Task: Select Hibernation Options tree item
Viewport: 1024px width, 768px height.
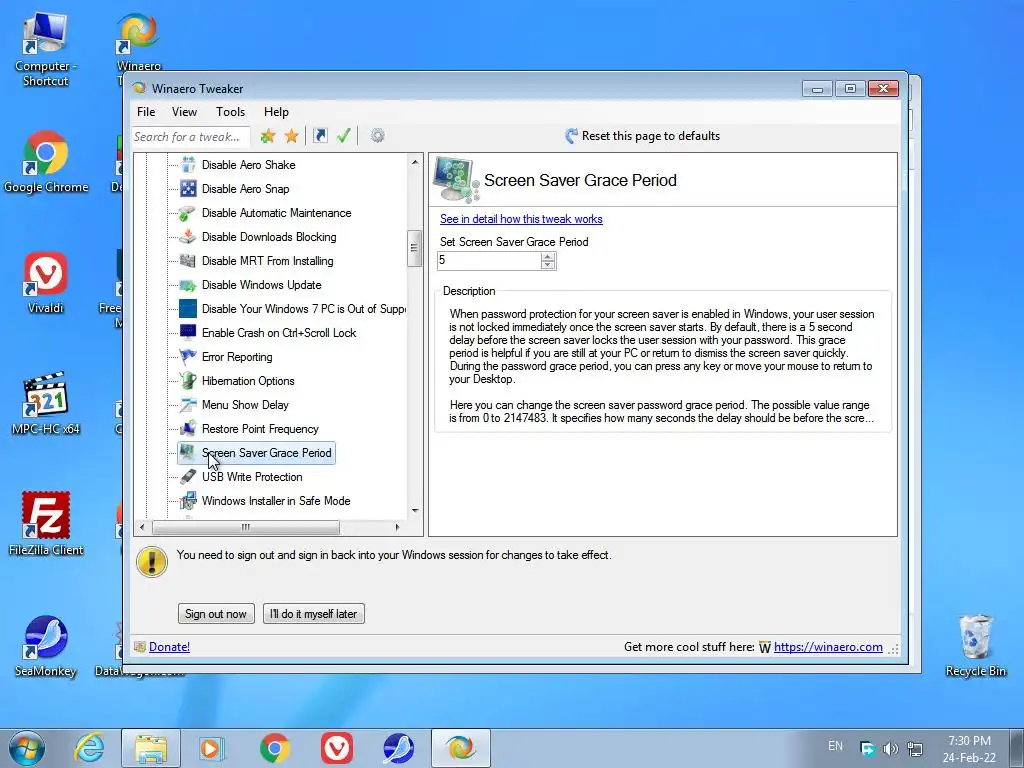Action: (248, 381)
